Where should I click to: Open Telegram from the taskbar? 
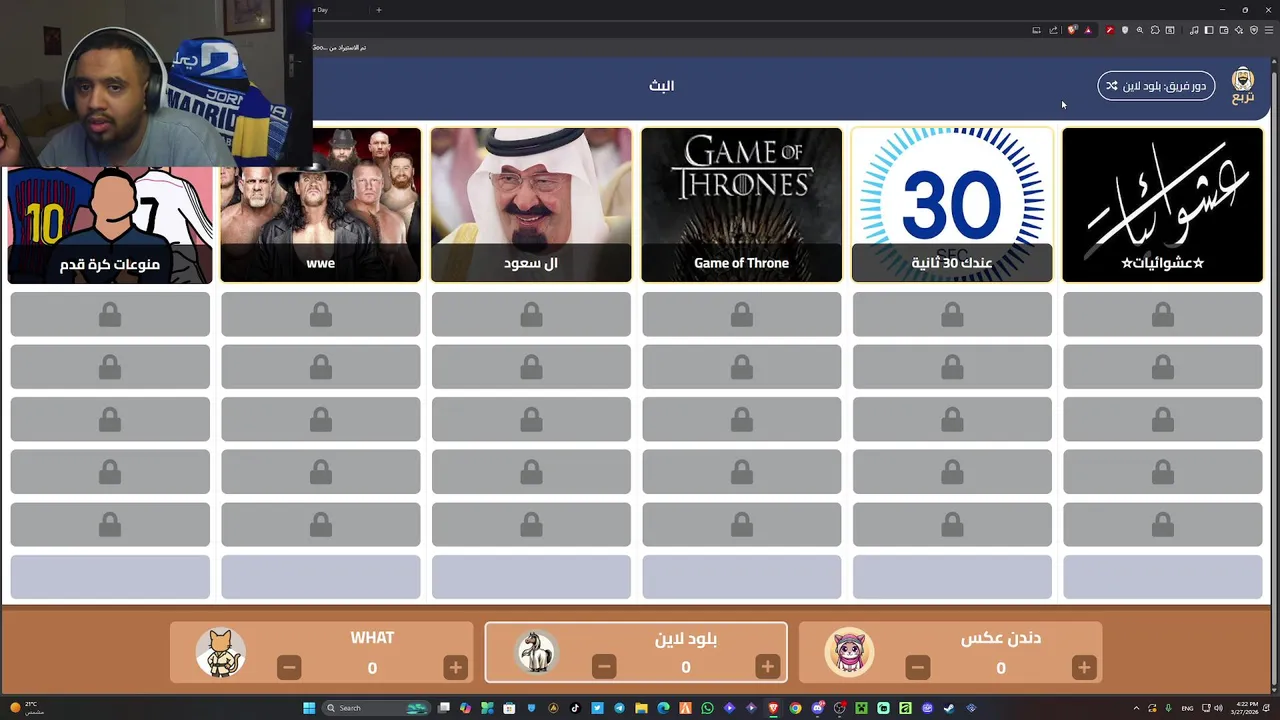[619, 708]
